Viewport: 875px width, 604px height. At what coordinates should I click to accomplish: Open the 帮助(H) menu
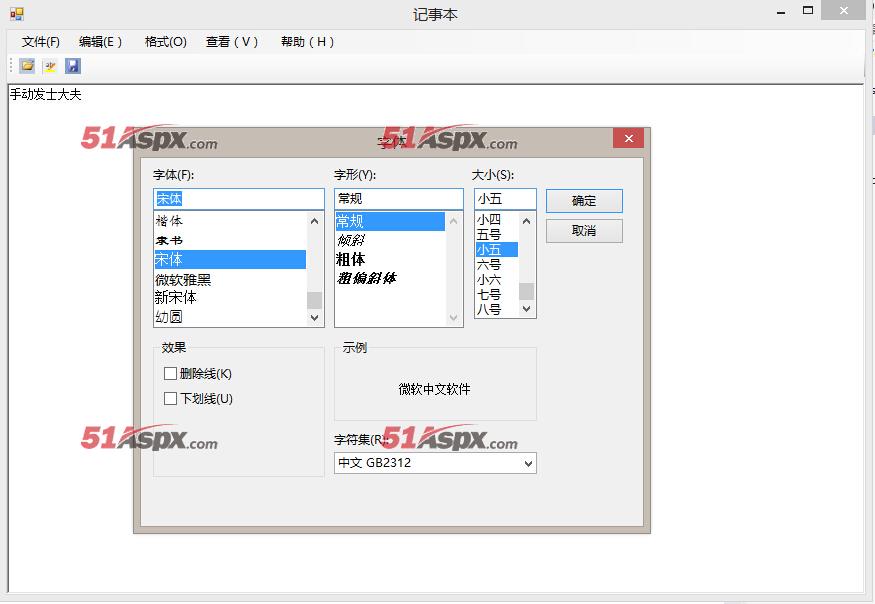tap(307, 42)
